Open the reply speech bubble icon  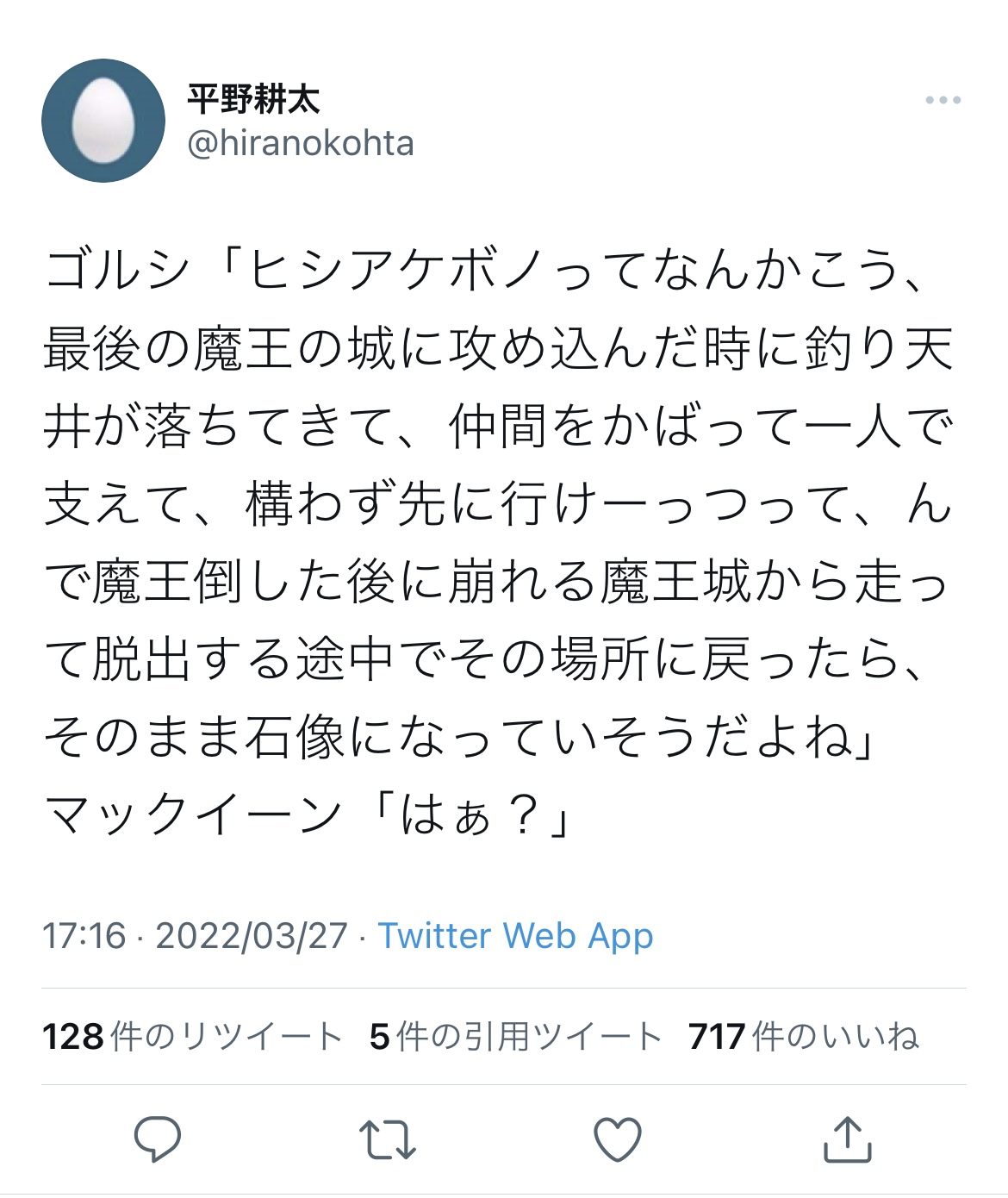pos(158,1139)
